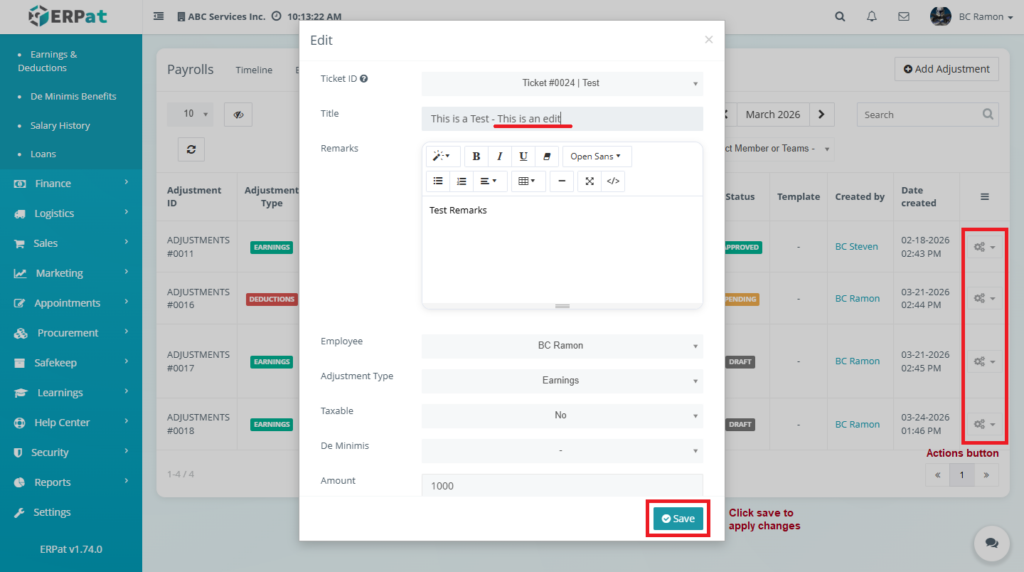Expand the Open Sans font dropdown
The width and height of the screenshot is (1024, 572).
coord(596,156)
